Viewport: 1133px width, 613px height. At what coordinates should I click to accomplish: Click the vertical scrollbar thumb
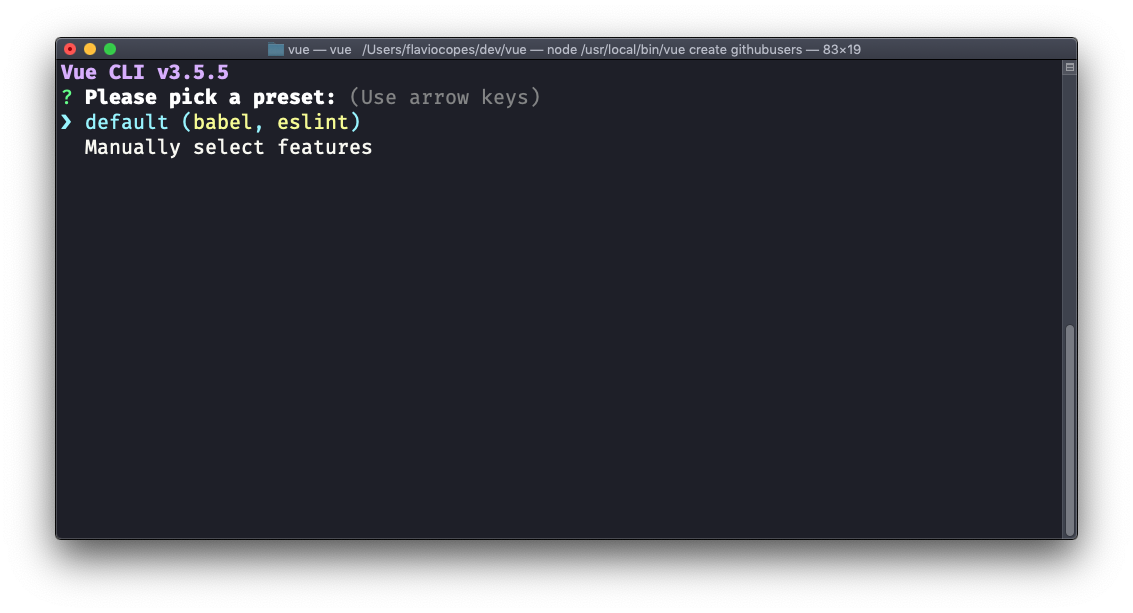(1069, 430)
